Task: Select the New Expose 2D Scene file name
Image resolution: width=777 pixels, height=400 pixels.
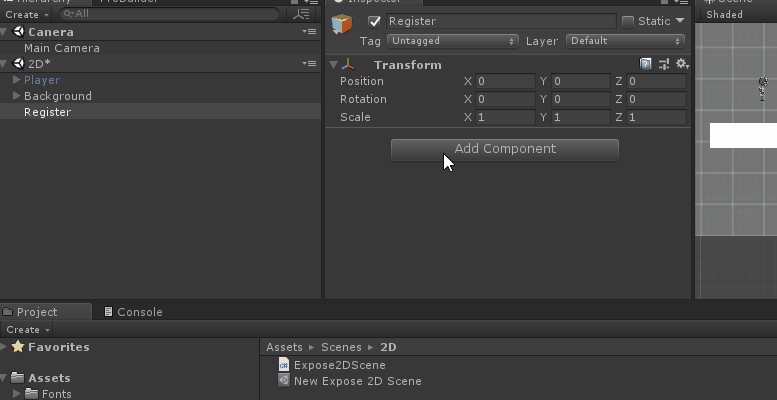Action: pyautogui.click(x=357, y=381)
